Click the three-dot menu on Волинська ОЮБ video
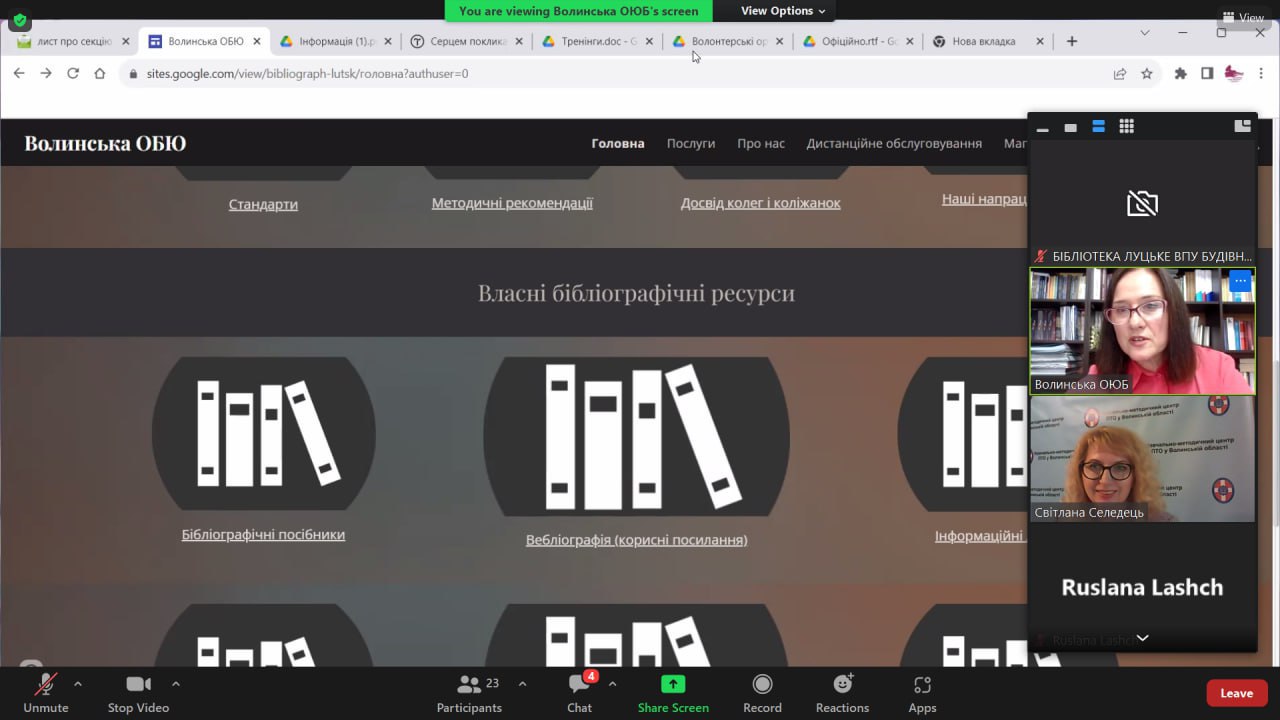This screenshot has height=720, width=1280. (1240, 282)
